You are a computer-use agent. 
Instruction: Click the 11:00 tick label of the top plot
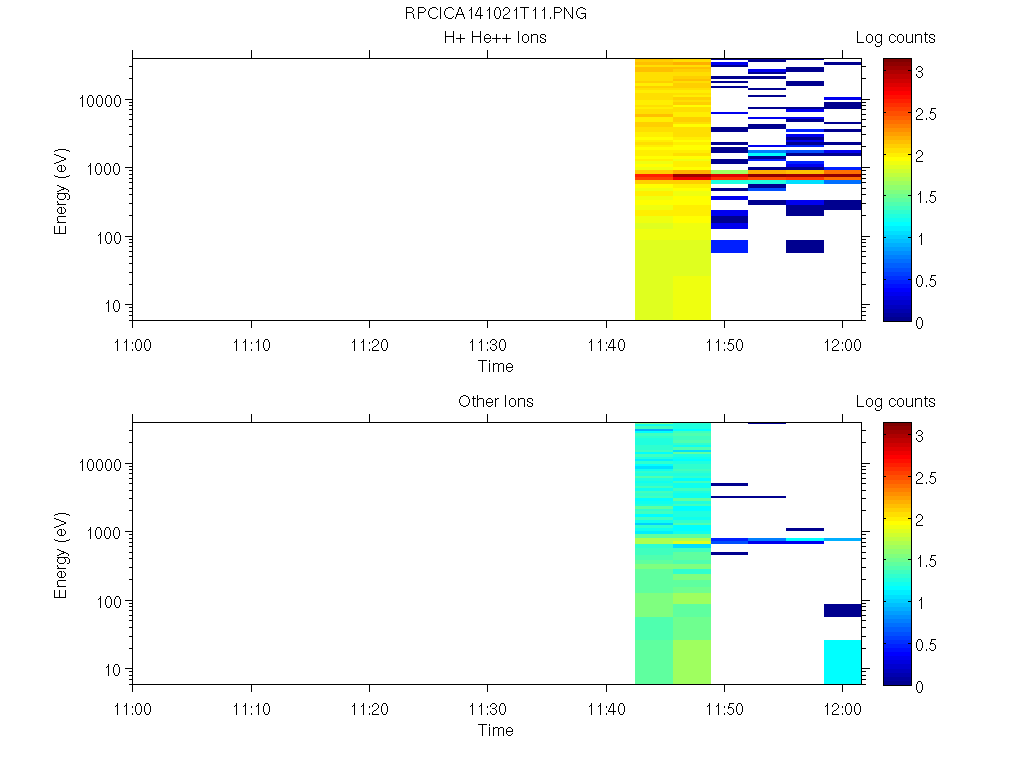133,345
